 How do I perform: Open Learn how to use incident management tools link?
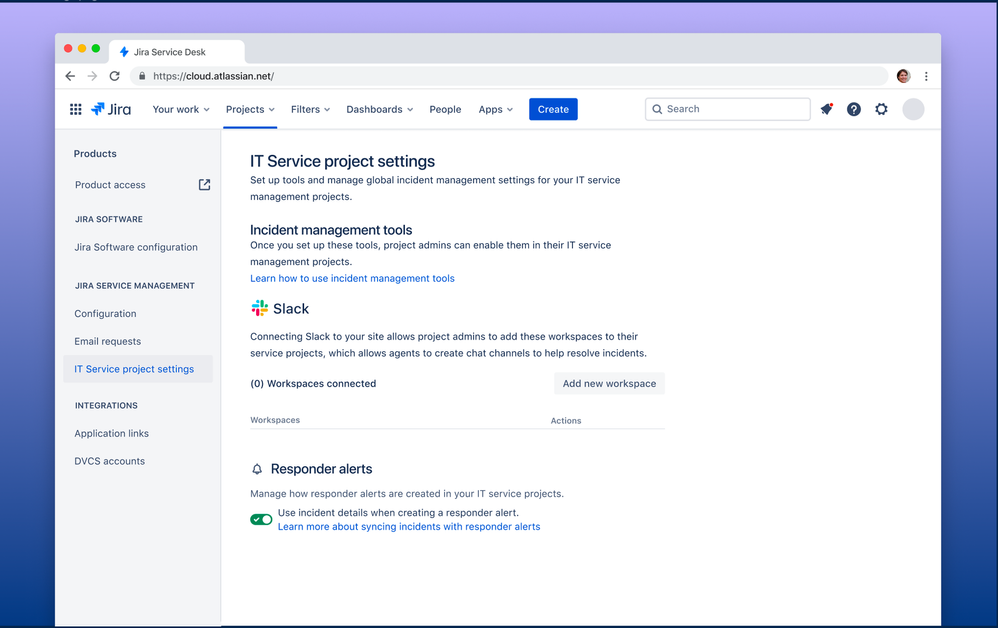pyautogui.click(x=352, y=278)
